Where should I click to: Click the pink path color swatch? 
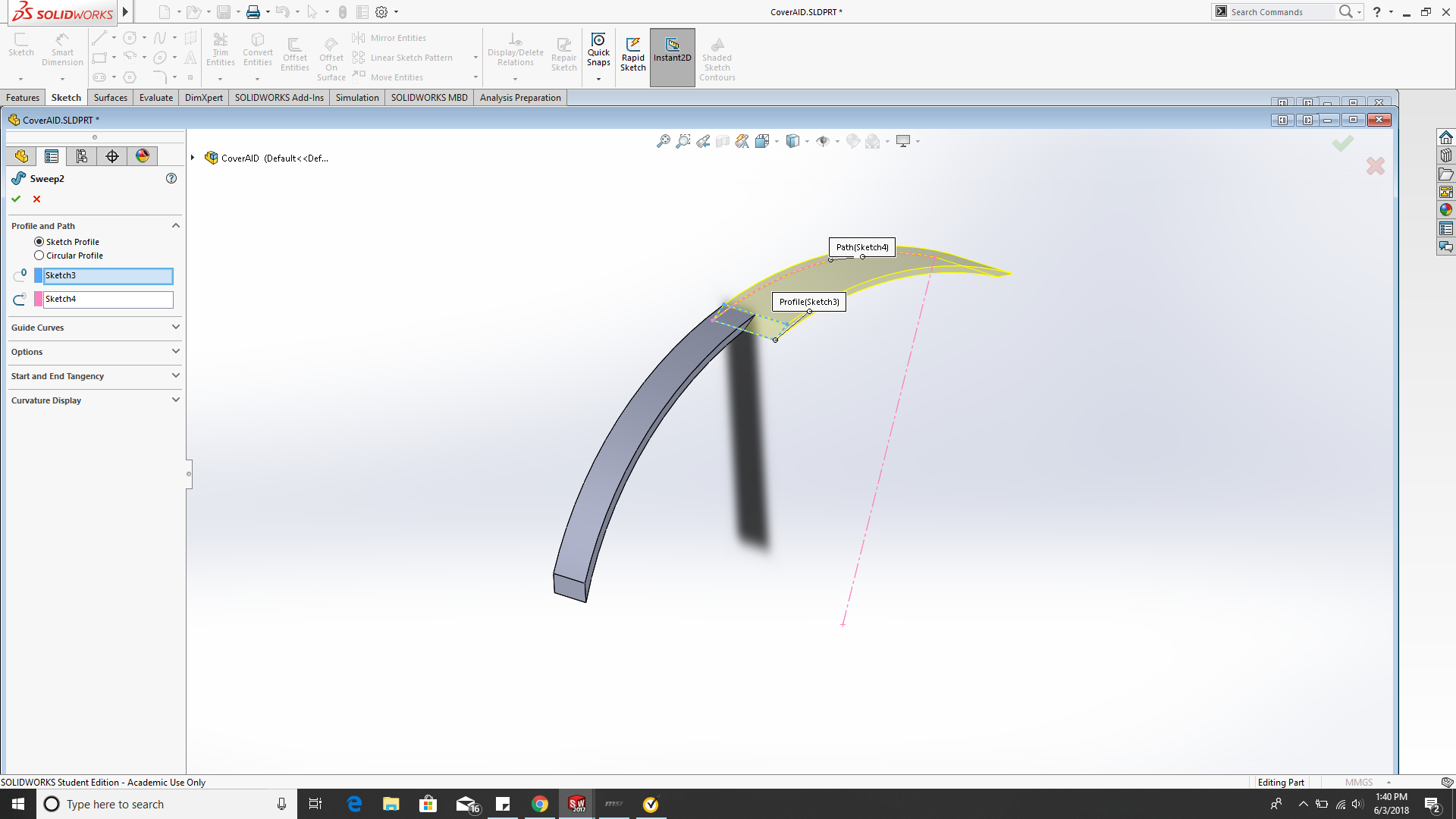point(39,300)
